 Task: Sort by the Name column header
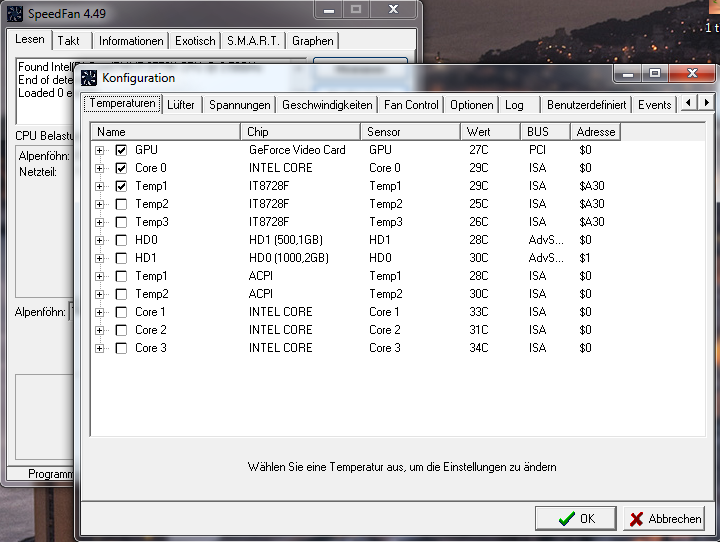pyautogui.click(x=166, y=132)
